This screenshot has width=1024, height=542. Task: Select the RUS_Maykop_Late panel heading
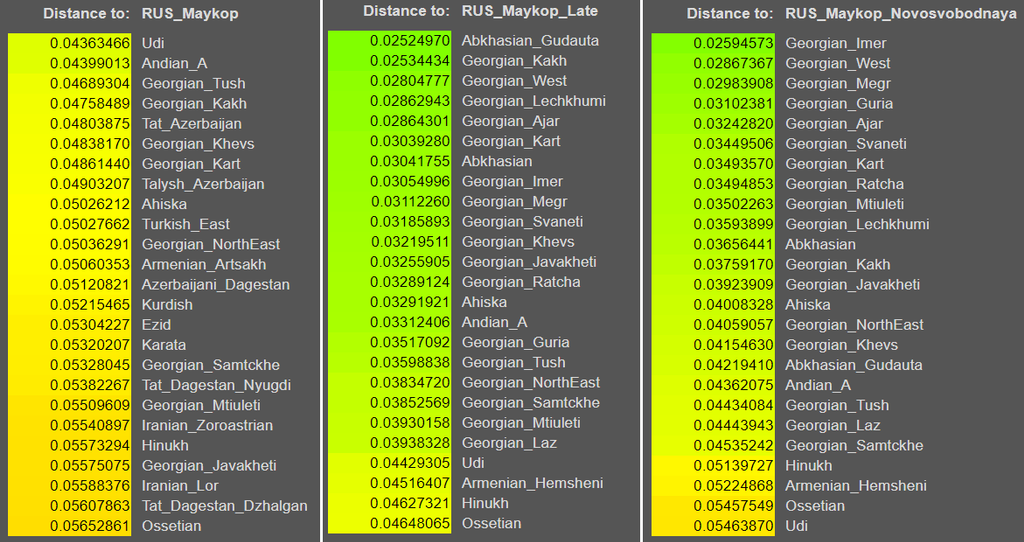(530, 11)
